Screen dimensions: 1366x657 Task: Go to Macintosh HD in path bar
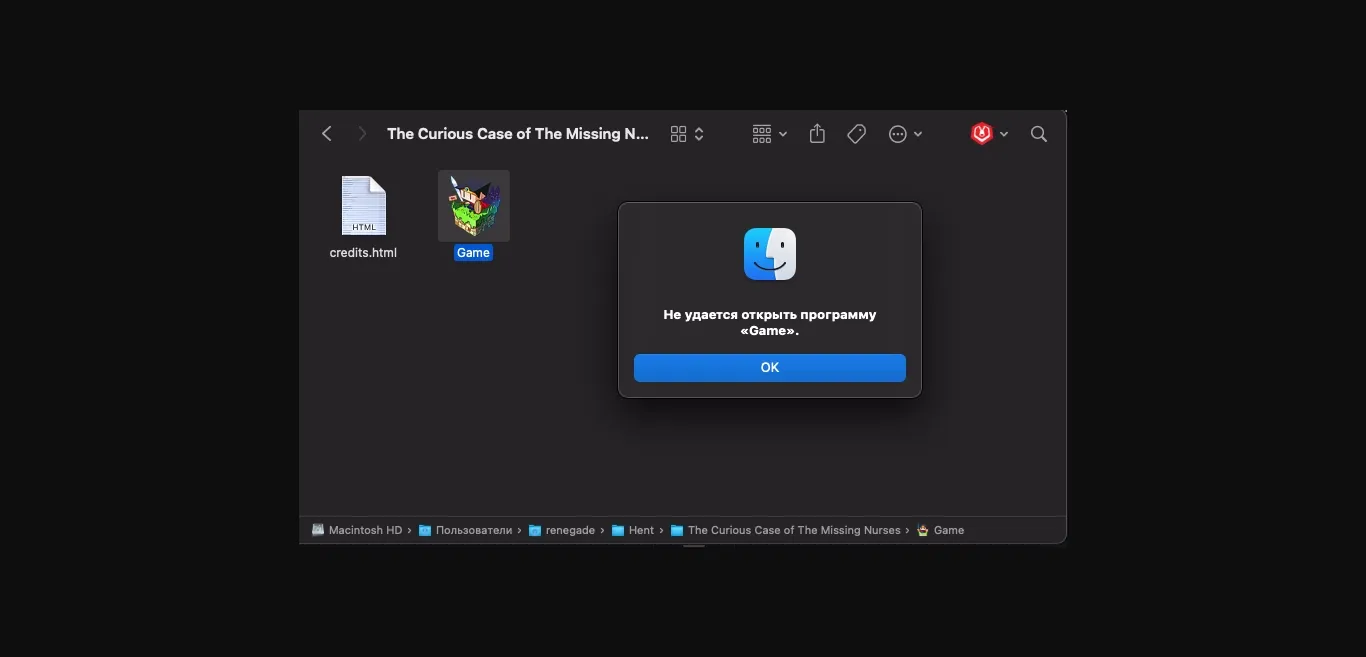364,530
